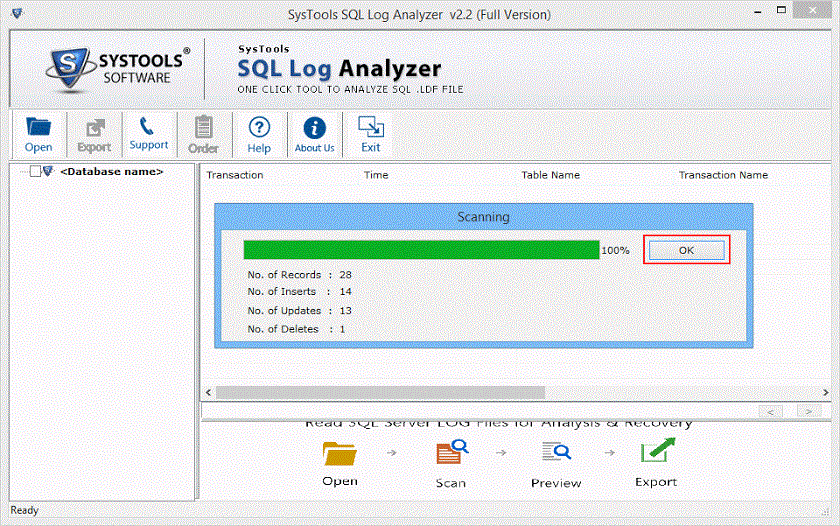Click the title bar application icon
Image resolution: width=840 pixels, height=526 pixels.
point(17,13)
